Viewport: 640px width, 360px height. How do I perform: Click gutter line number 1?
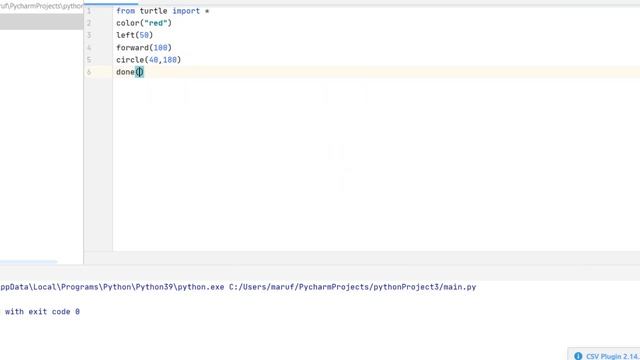coord(89,11)
